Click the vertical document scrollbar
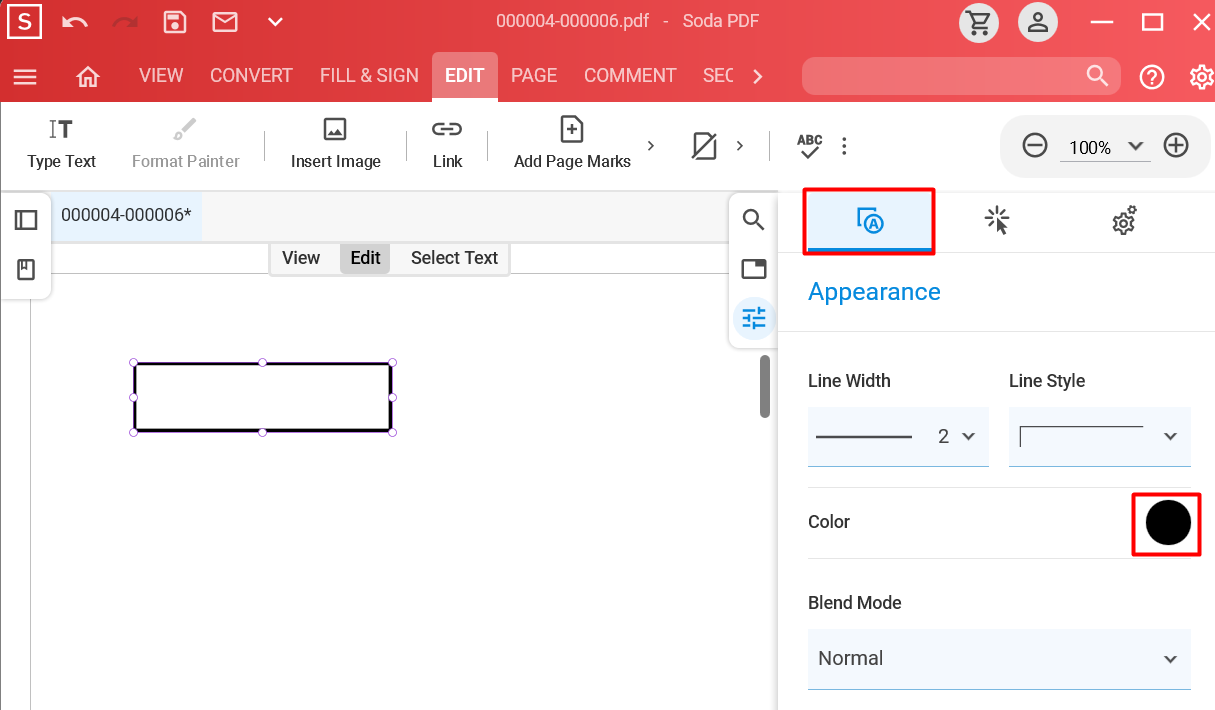 [x=765, y=386]
